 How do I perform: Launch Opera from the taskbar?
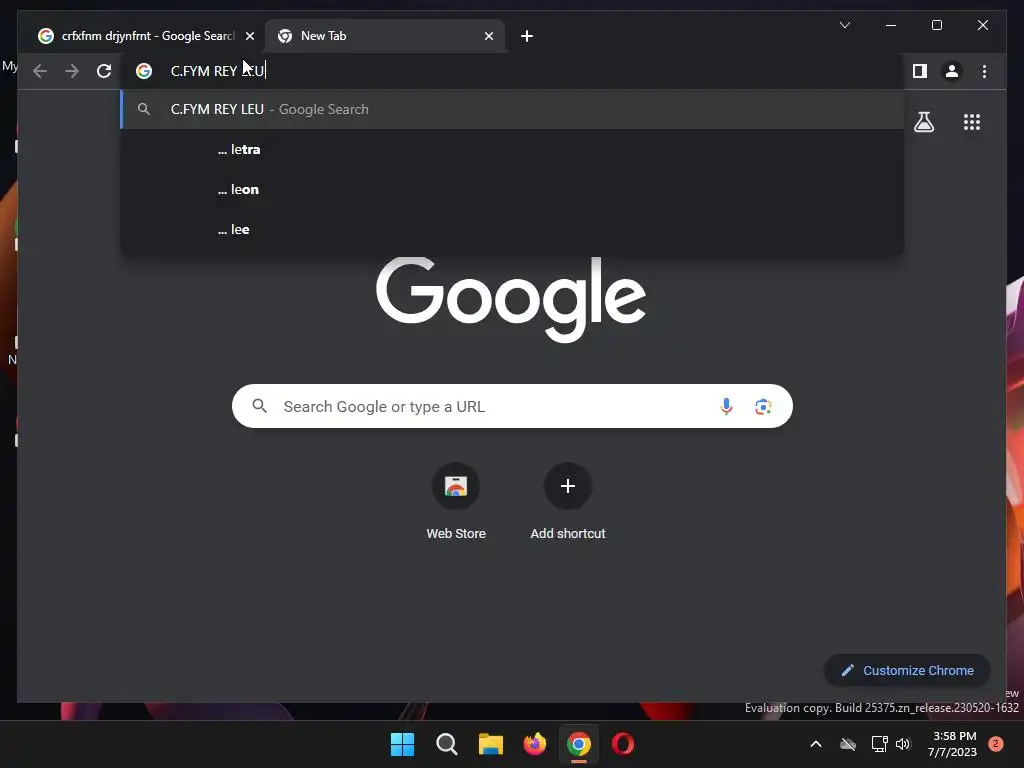pos(622,744)
